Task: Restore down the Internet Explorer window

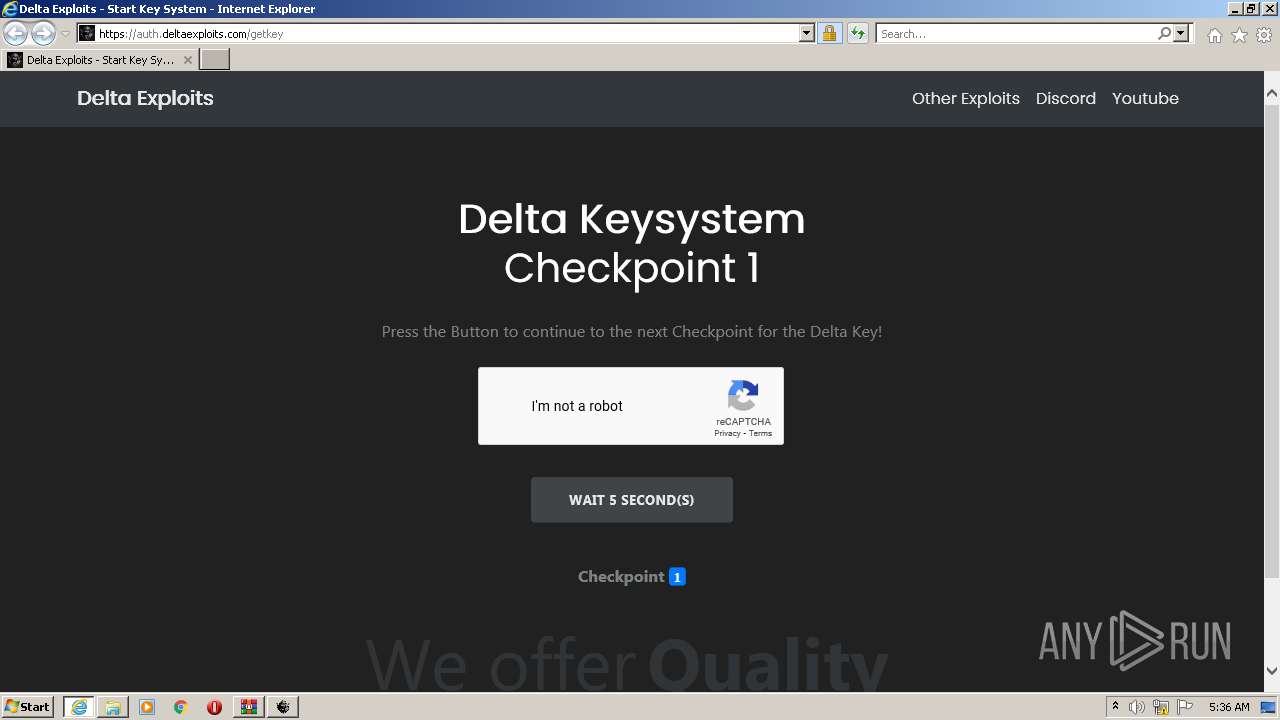Action: click(x=1252, y=8)
